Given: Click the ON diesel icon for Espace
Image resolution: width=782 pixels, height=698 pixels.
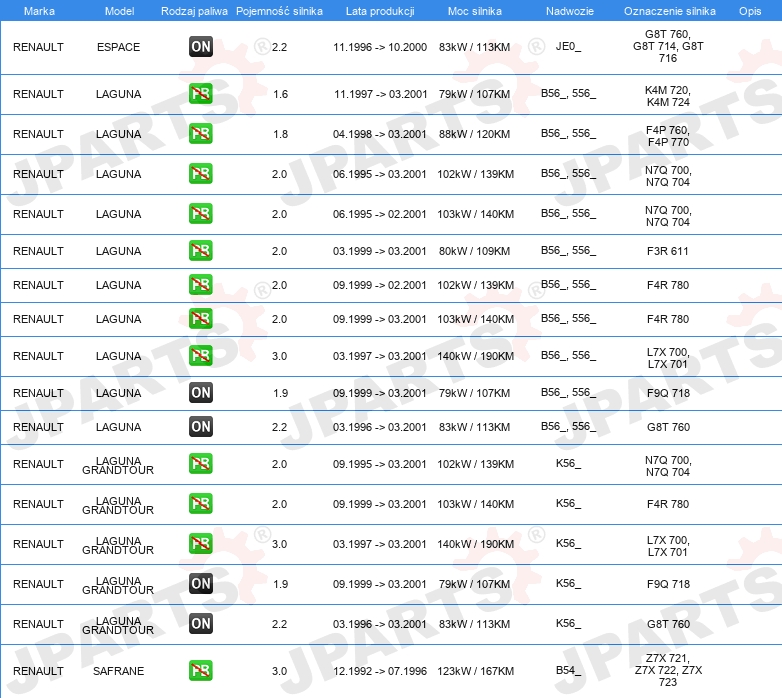Looking at the screenshot, I should 201,47.
